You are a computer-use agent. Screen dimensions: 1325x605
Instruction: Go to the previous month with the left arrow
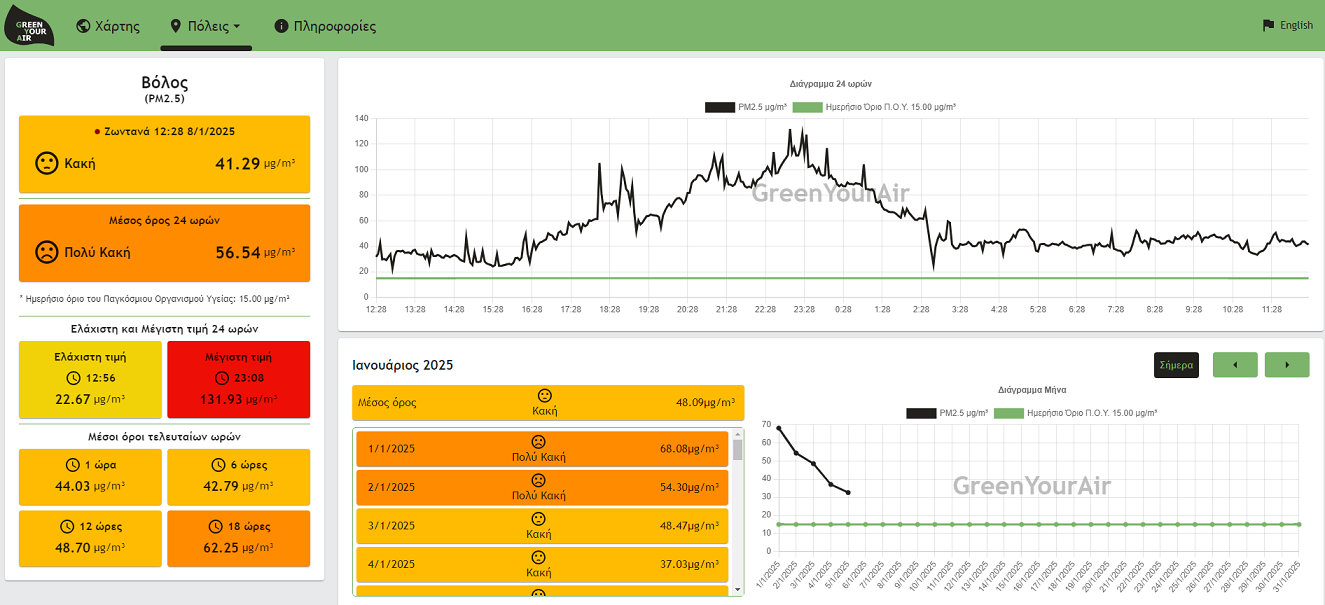pyautogui.click(x=1235, y=365)
